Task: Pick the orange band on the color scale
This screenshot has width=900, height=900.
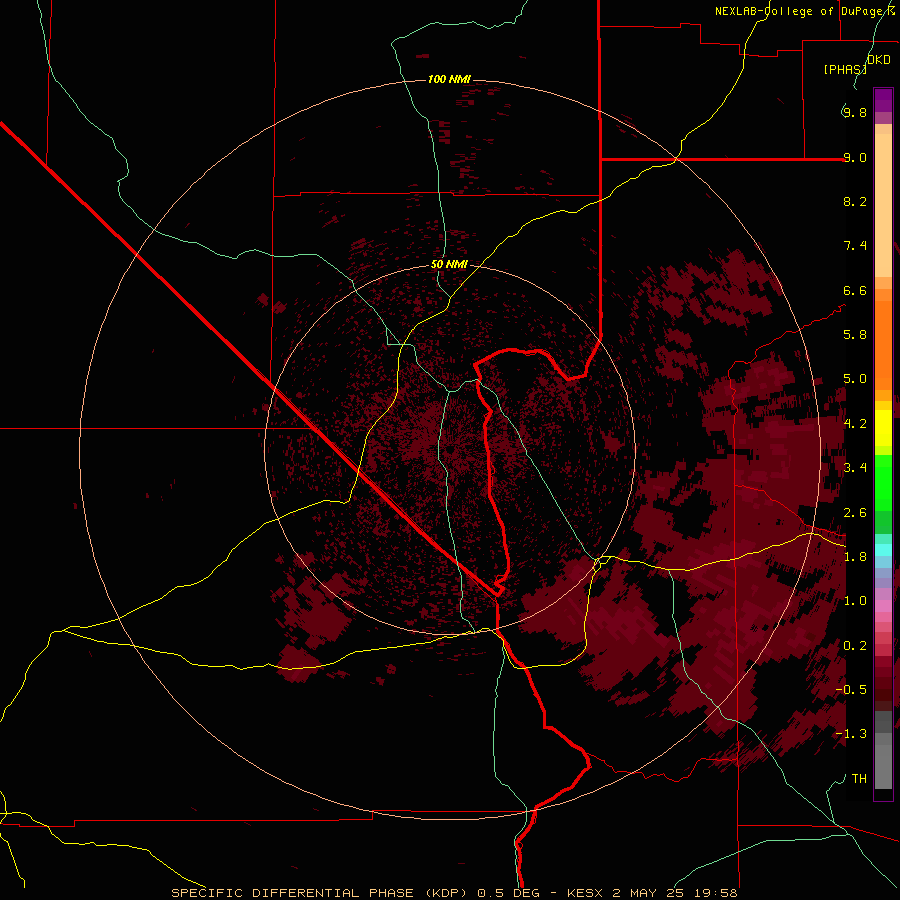Action: coord(883,344)
